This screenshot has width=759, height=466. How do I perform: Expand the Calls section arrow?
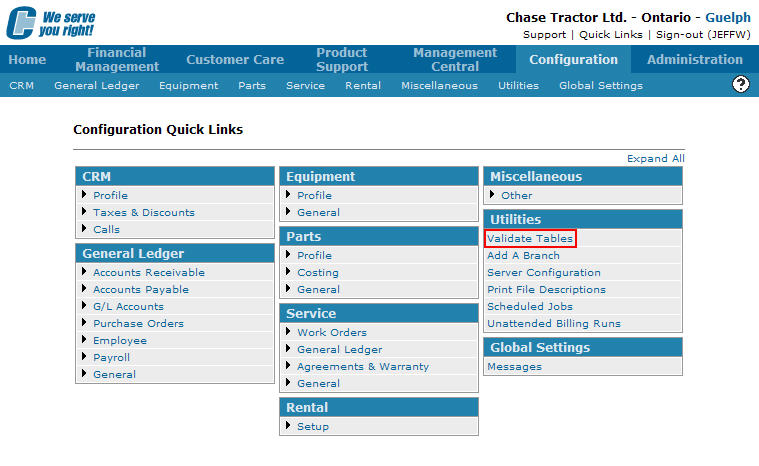coord(84,228)
